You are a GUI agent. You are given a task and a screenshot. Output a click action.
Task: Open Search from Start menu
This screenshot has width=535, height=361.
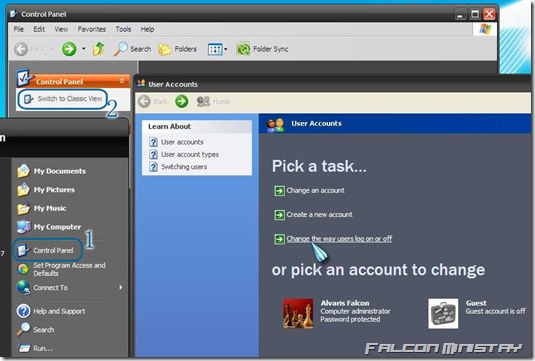pyautogui.click(x=36, y=330)
